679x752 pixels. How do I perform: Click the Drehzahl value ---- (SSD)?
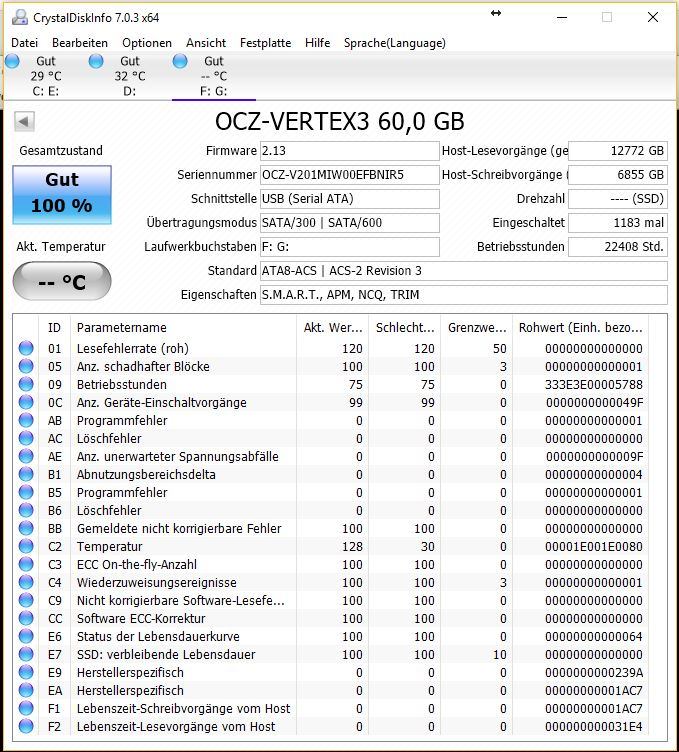618,199
